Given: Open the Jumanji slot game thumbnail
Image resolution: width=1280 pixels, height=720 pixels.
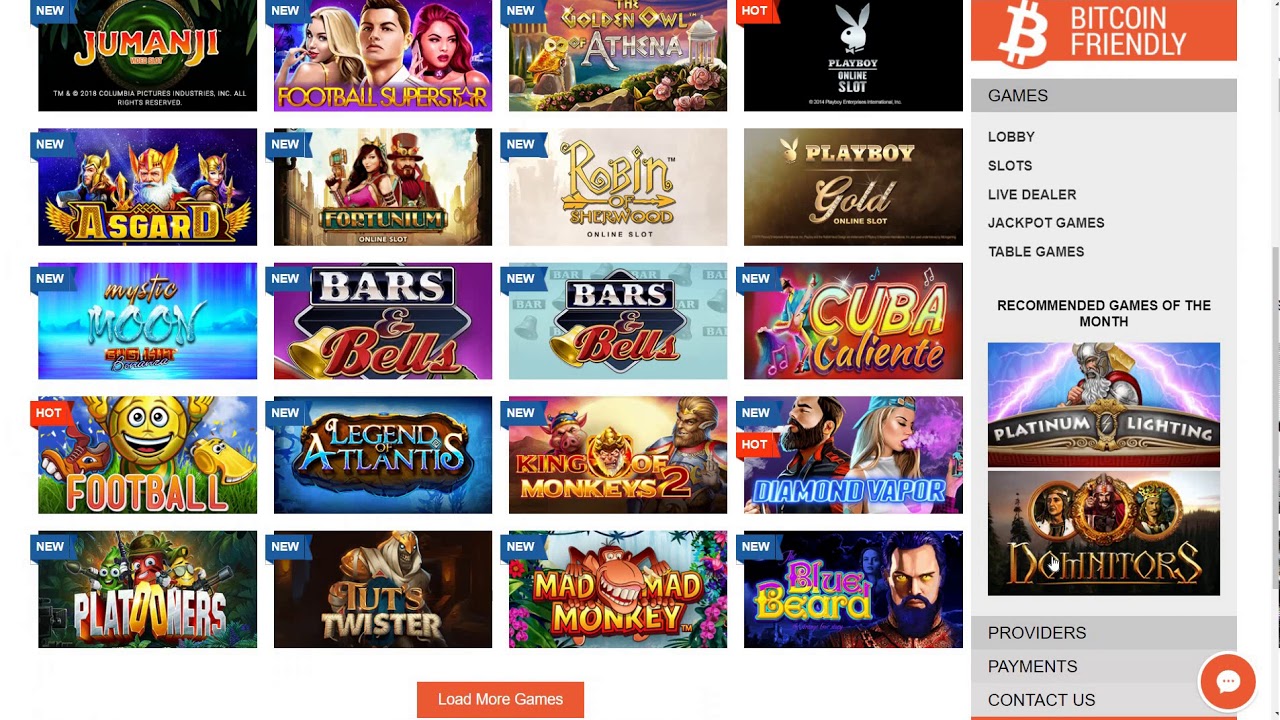Looking at the screenshot, I should coord(147,55).
